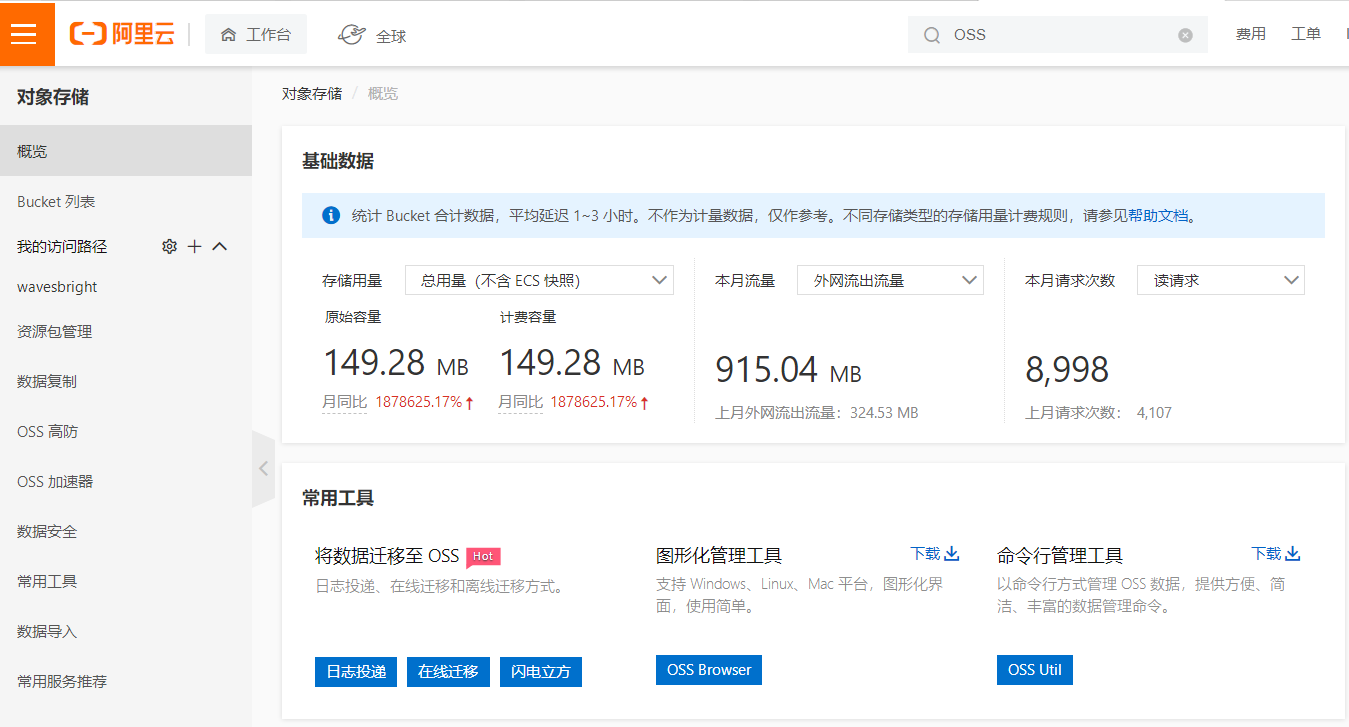Screen dimensions: 1349x727
Task: Click the Hot badge next to 将数据迁移至 OSS
Action: (x=483, y=556)
